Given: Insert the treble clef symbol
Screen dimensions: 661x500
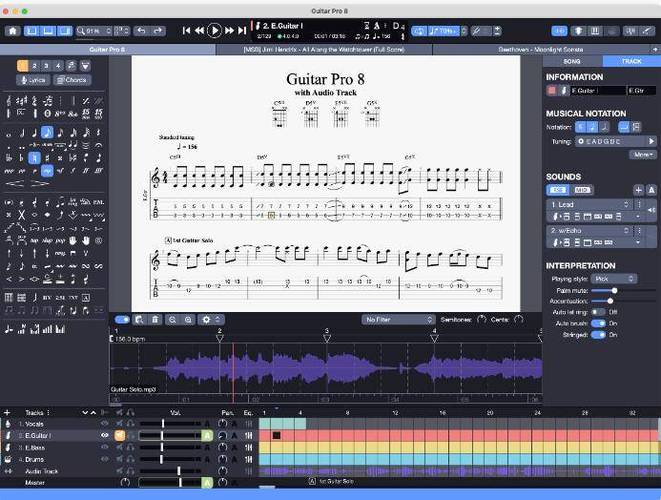Looking at the screenshot, I should click(x=9, y=101).
